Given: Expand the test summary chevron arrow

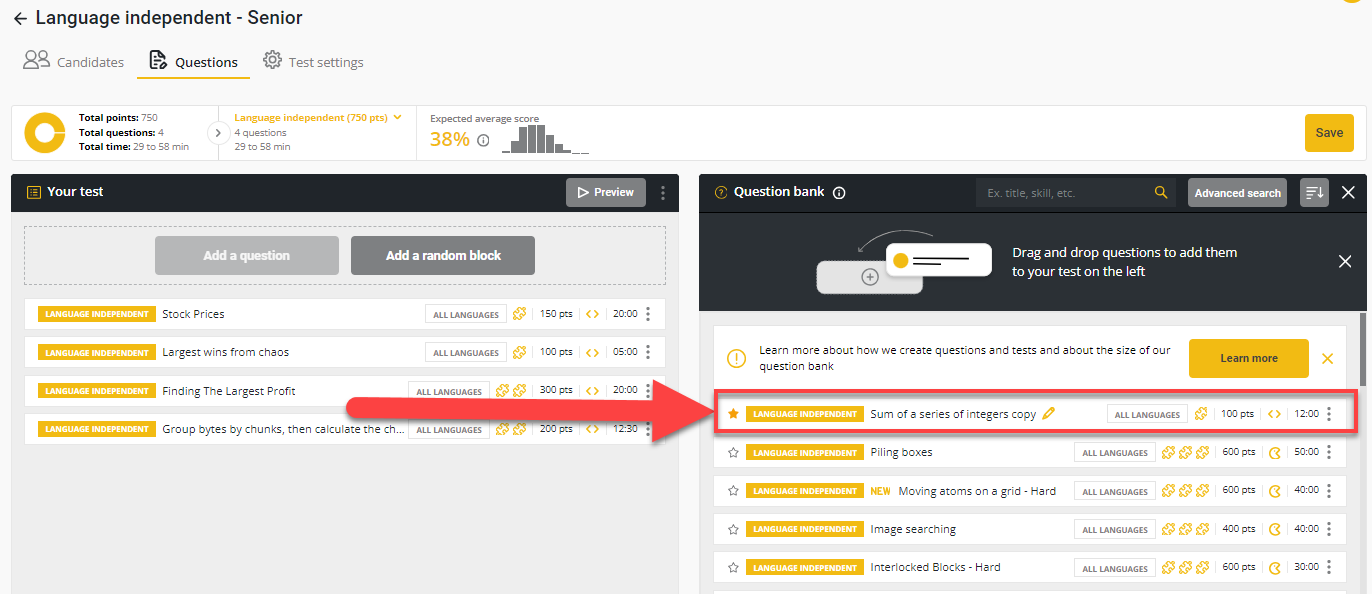Looking at the screenshot, I should (218, 133).
